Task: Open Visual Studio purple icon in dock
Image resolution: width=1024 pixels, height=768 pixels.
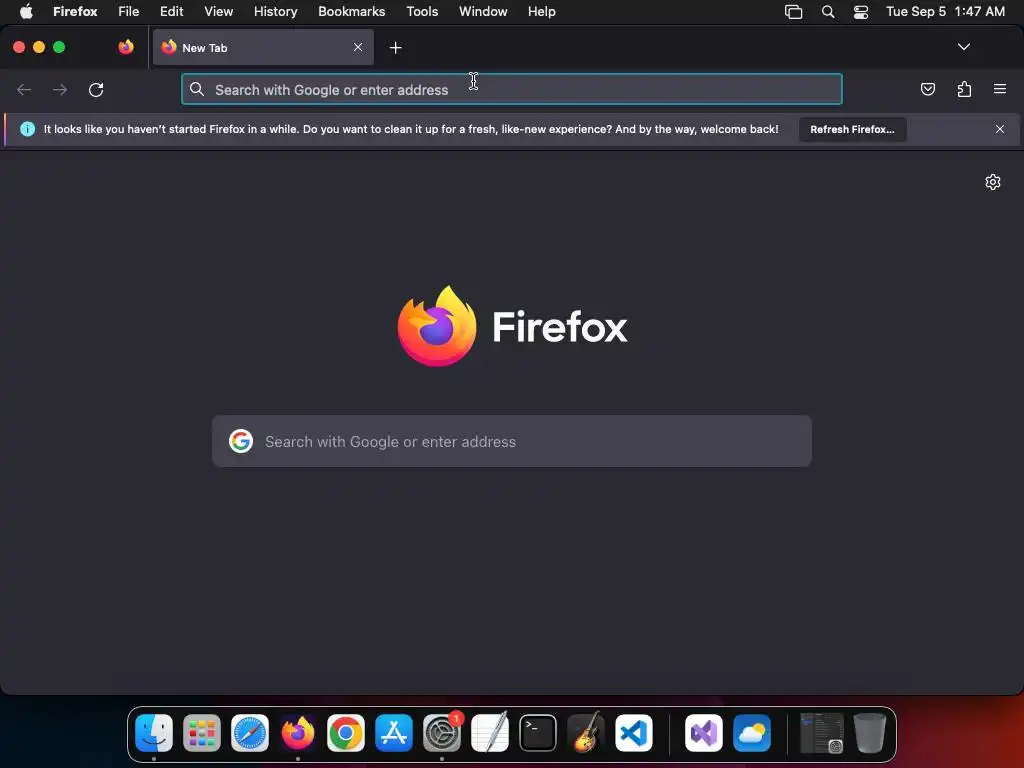Action: (x=704, y=733)
